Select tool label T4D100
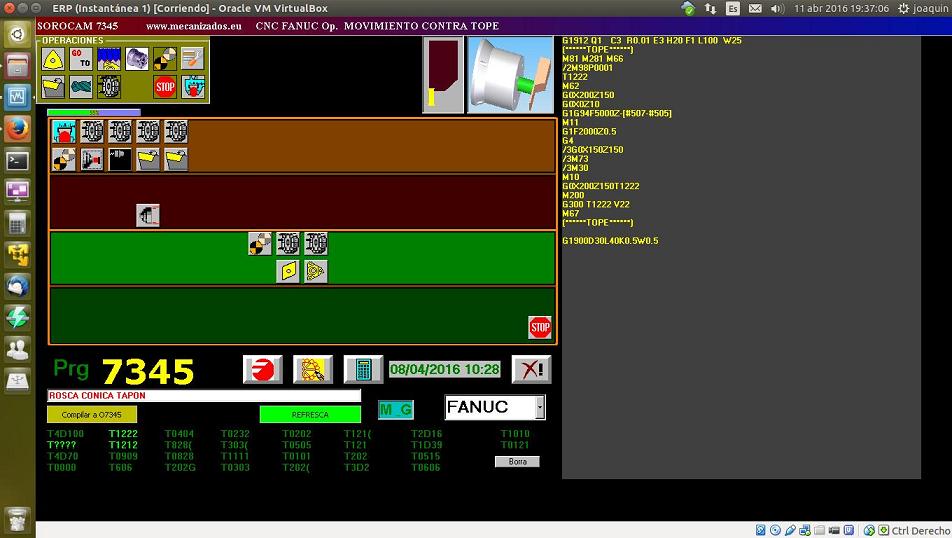 pos(66,434)
